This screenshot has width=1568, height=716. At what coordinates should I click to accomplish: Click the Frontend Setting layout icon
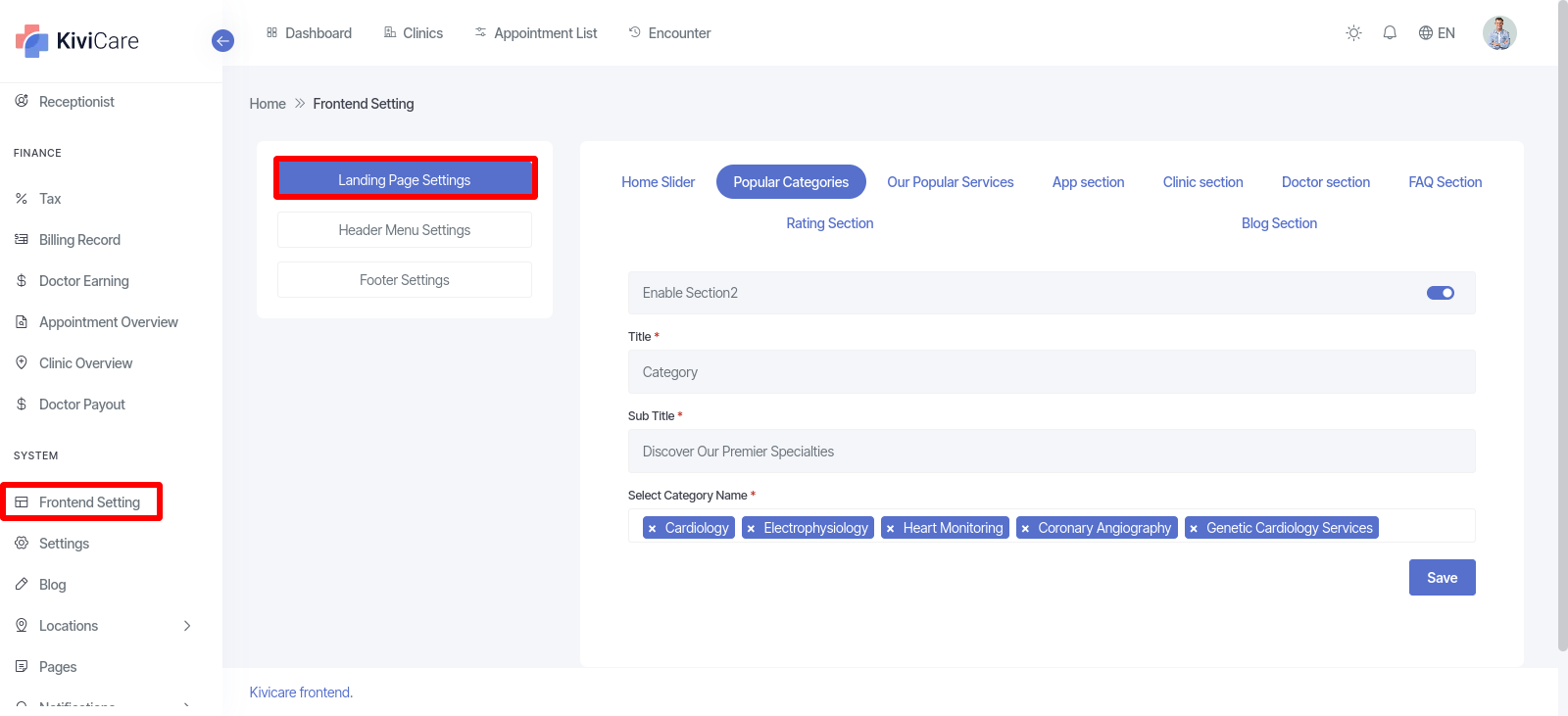[x=22, y=501]
